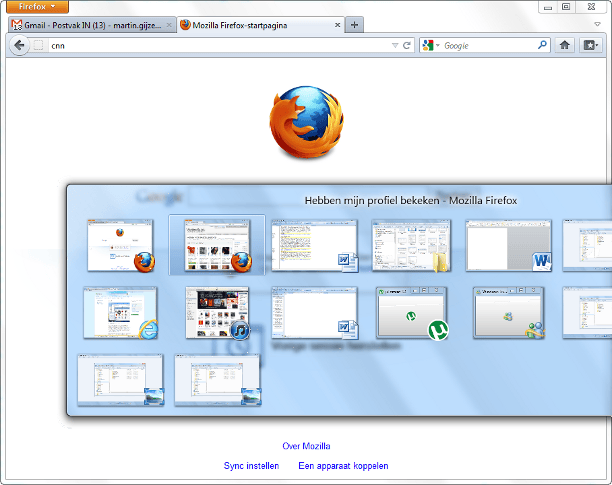This screenshot has width=612, height=485.
Task: Maximize the Firefox window
Action: pyautogui.click(x=566, y=7)
